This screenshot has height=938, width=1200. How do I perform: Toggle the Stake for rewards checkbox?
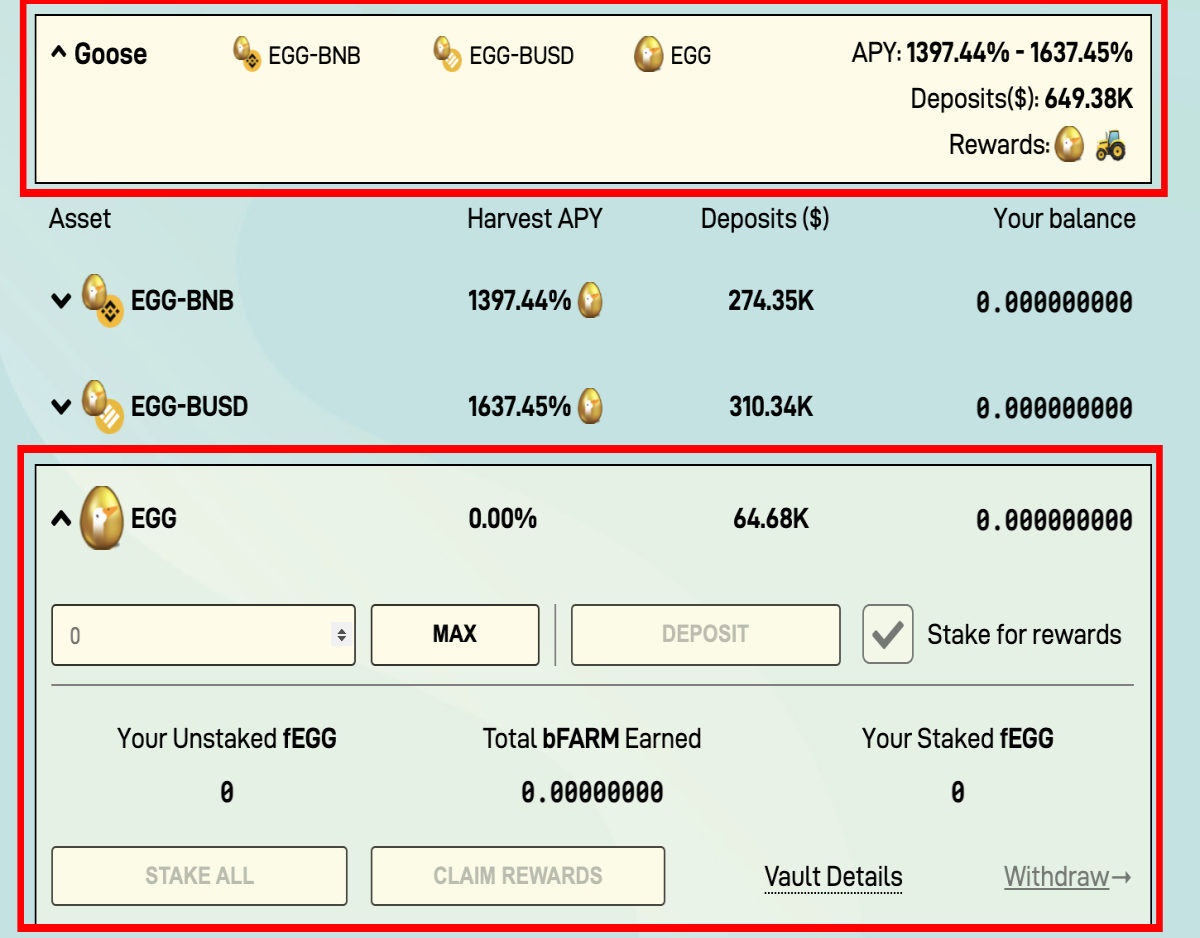(x=888, y=634)
